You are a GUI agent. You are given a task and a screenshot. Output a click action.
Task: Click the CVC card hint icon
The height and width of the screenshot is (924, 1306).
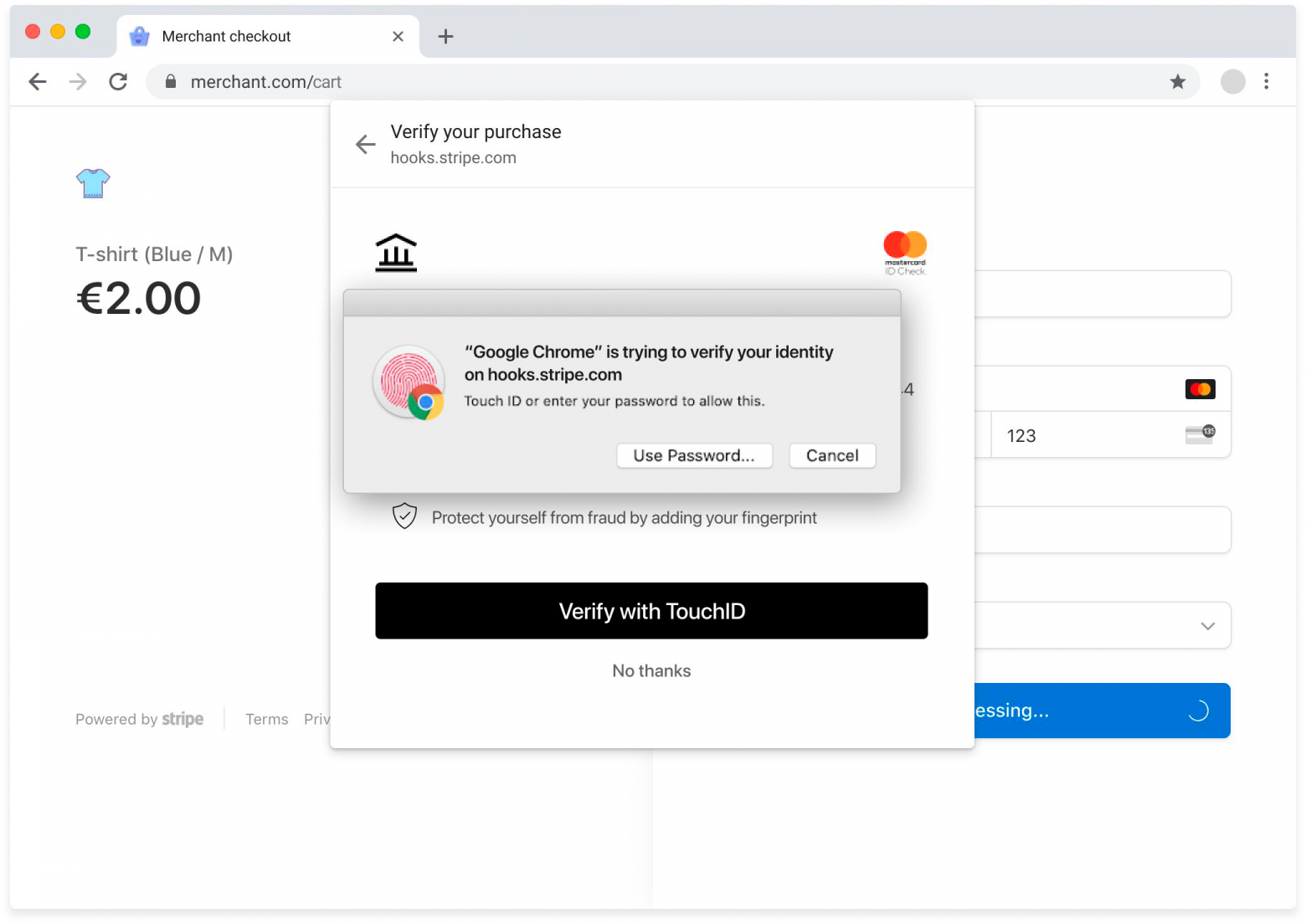click(1201, 434)
